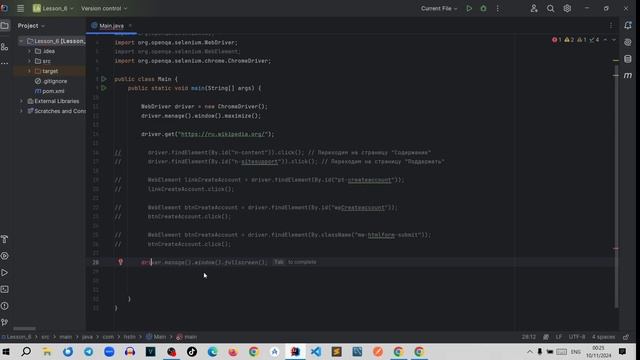Jump to next highlighted error arrow
The height and width of the screenshot is (360, 640).
click(614, 40)
